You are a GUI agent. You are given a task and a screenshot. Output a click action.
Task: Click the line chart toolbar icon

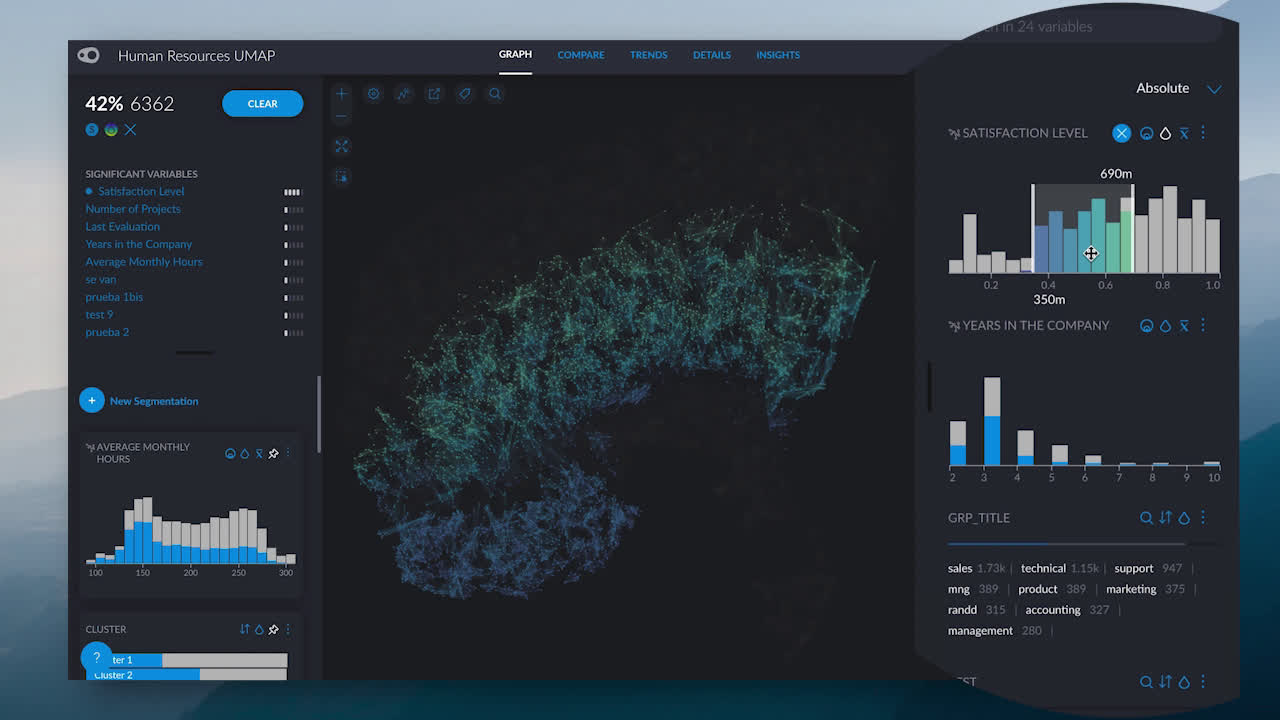[404, 94]
